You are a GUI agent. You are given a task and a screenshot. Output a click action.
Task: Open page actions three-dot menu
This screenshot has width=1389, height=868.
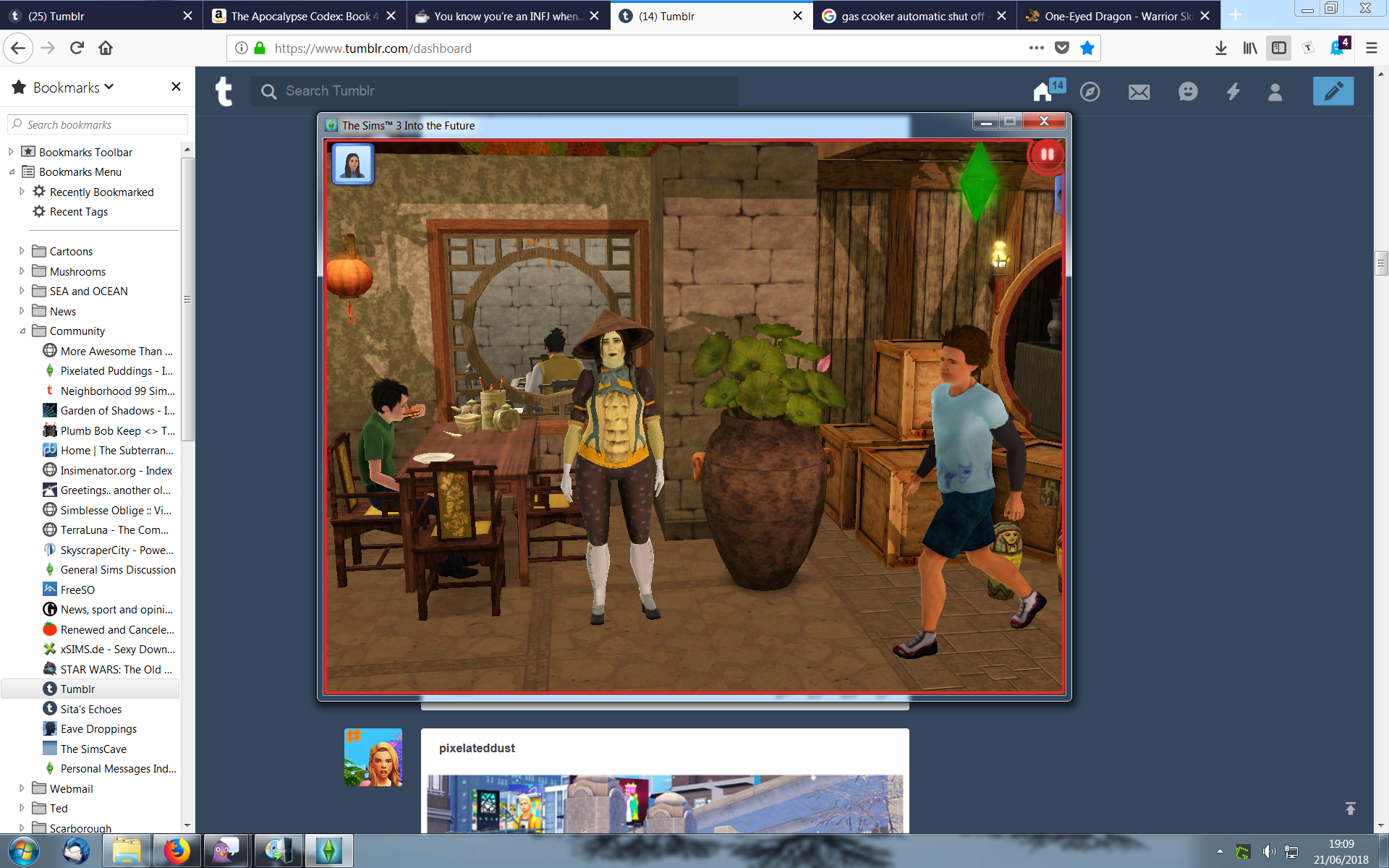point(1036,48)
